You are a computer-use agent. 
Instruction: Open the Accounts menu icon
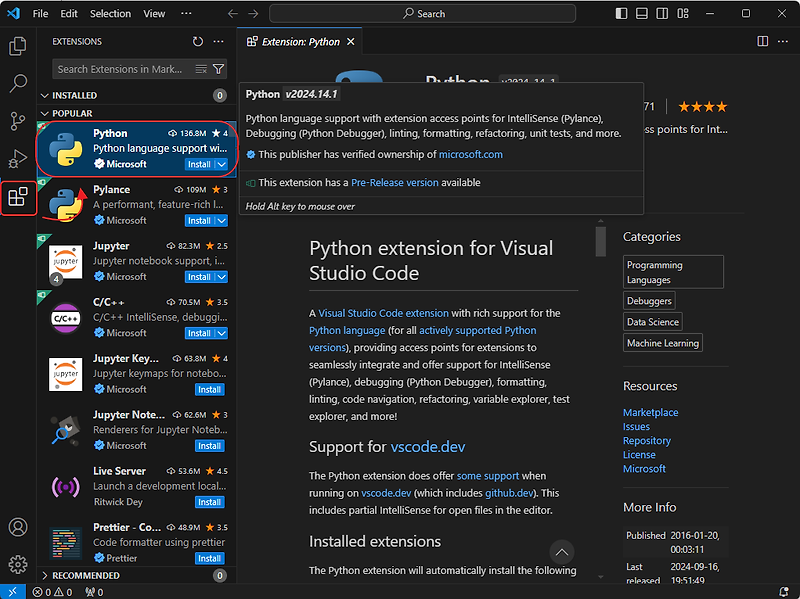point(17,527)
